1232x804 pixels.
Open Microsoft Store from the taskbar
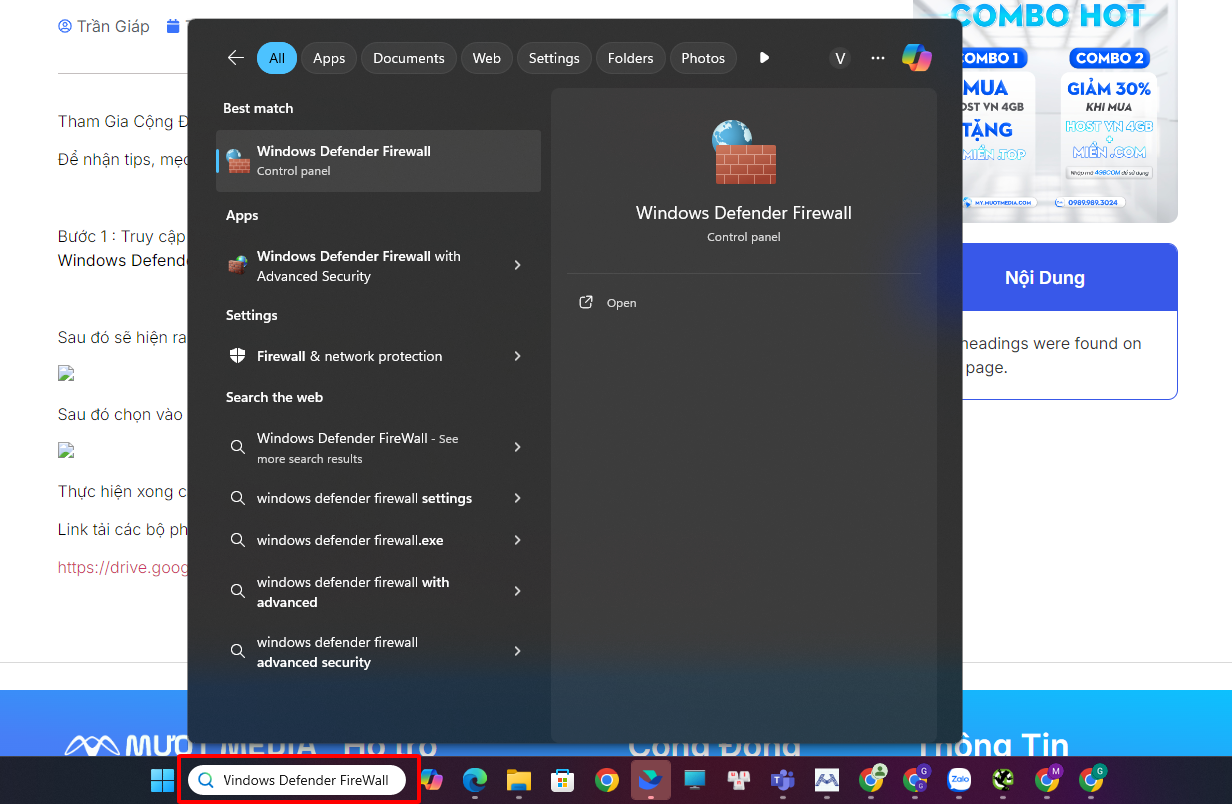click(x=562, y=780)
